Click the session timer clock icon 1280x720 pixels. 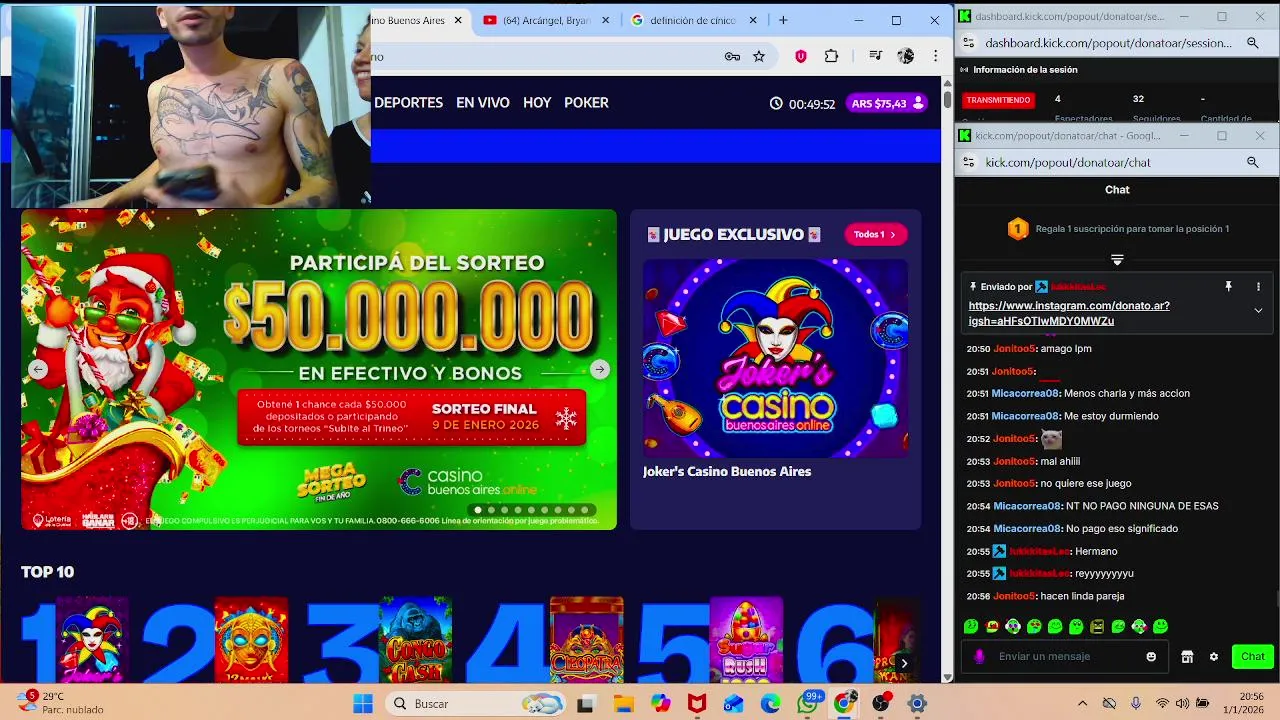point(777,103)
